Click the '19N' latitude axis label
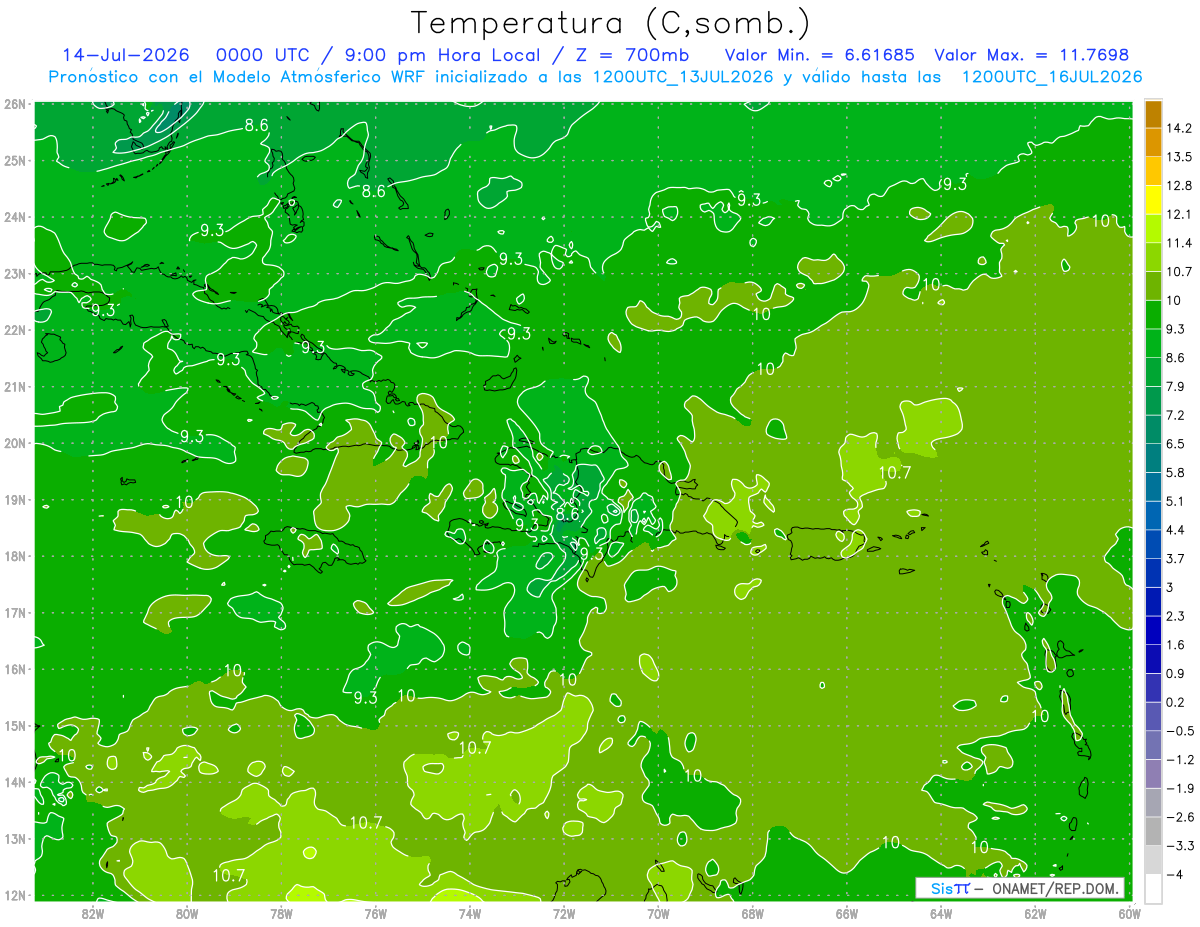1200x927 pixels. 14,500
